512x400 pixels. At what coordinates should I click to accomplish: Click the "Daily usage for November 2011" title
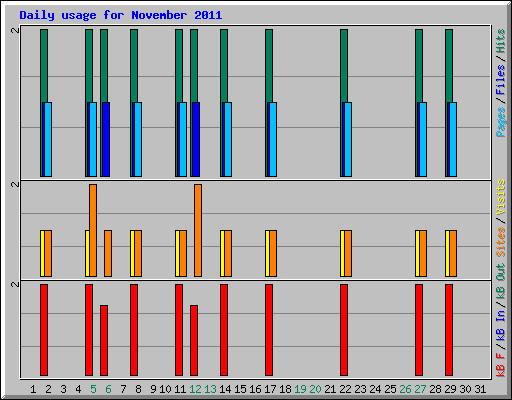click(x=121, y=15)
